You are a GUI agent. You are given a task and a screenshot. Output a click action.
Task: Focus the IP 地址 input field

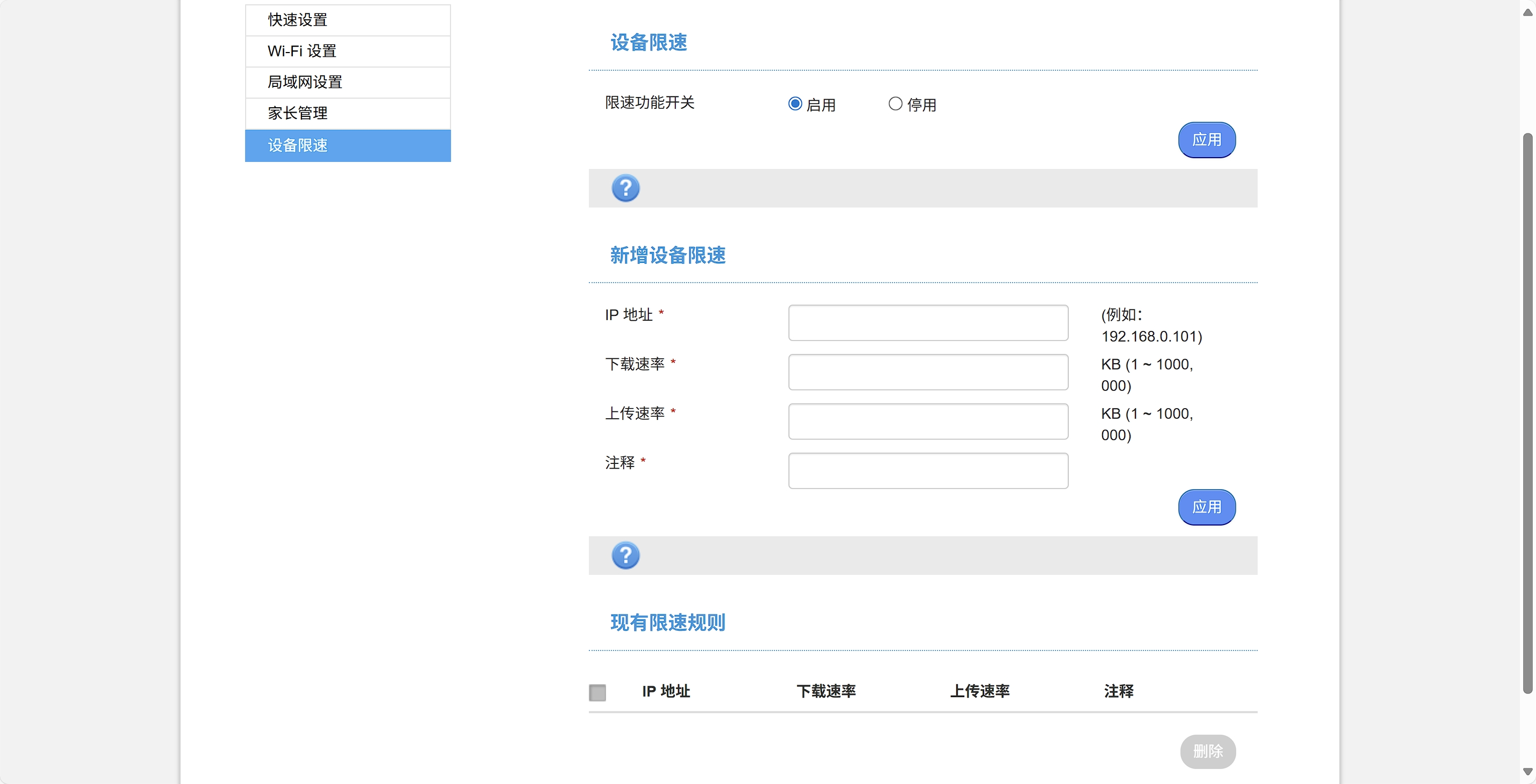point(928,323)
